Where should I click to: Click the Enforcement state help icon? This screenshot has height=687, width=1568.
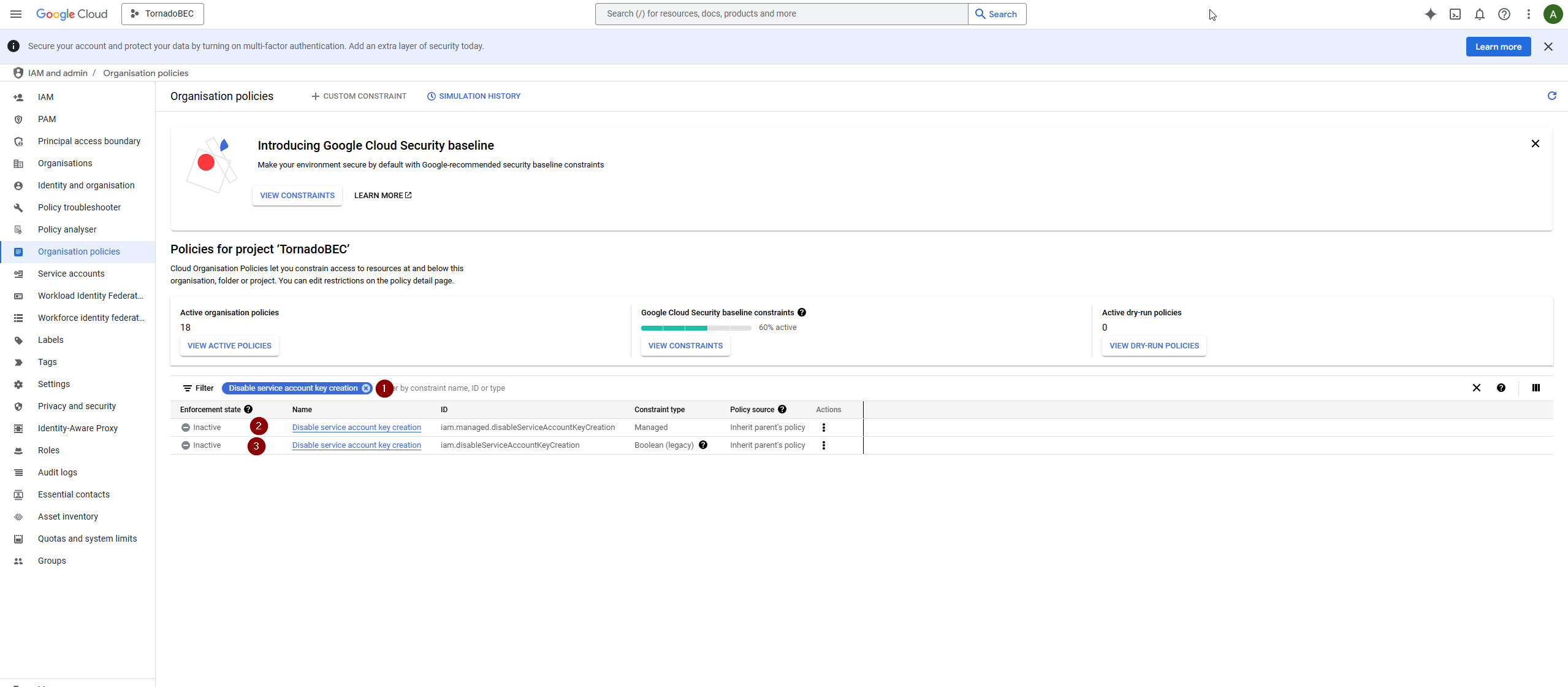(x=248, y=409)
